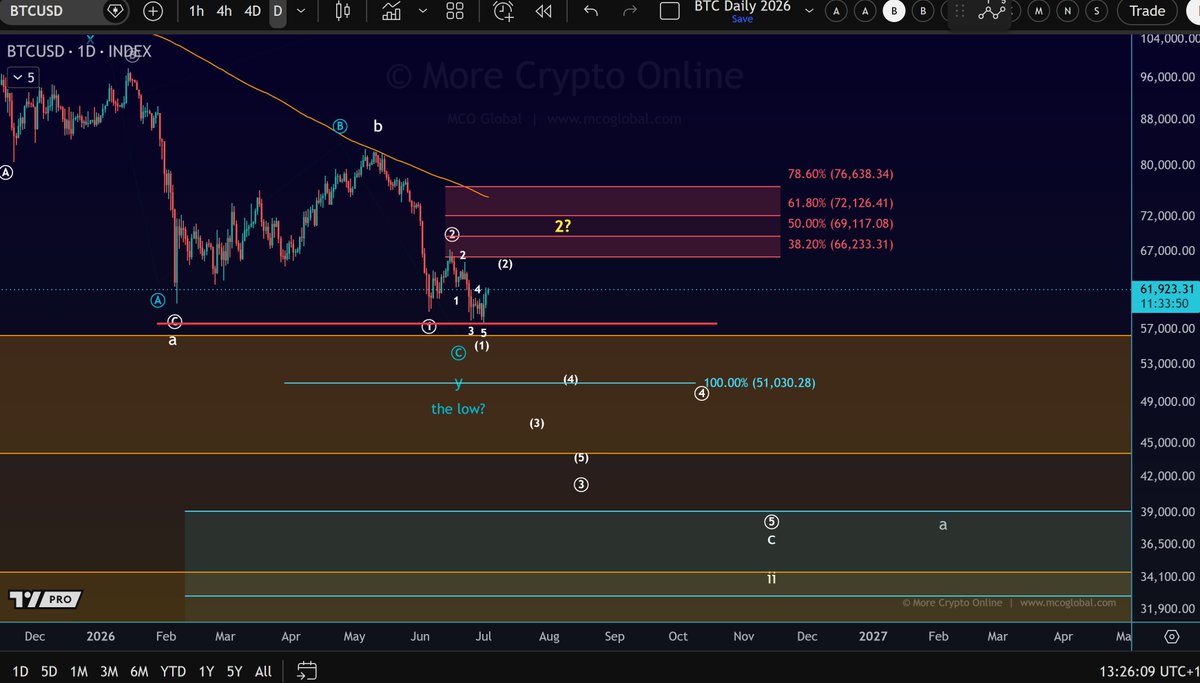Image resolution: width=1200 pixels, height=683 pixels.
Task: Set the date range to 1Y
Action: pyautogui.click(x=206, y=671)
